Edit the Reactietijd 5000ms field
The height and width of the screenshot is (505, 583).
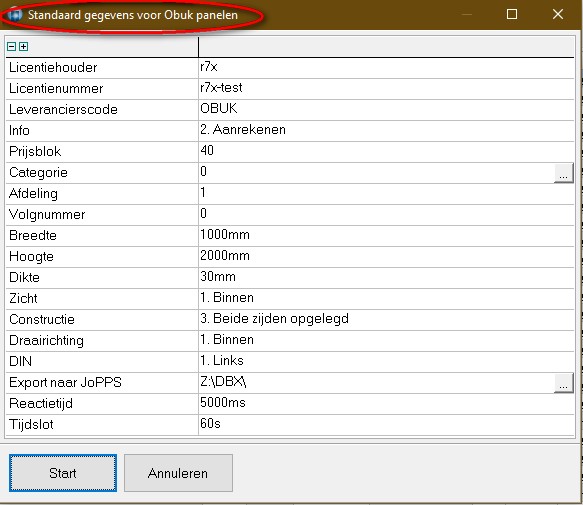[x=386, y=403]
